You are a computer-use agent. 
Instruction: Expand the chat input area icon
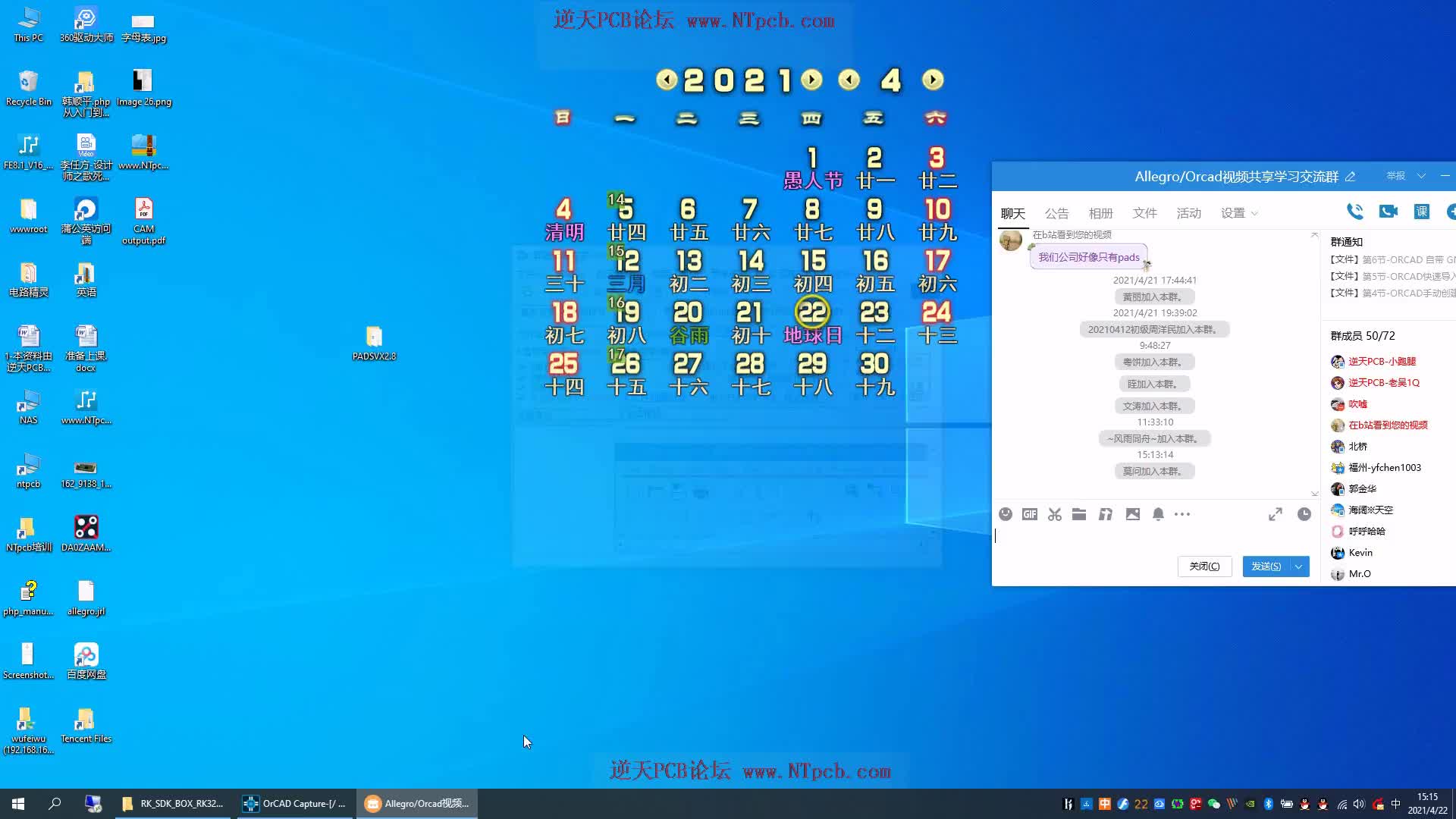click(x=1276, y=514)
